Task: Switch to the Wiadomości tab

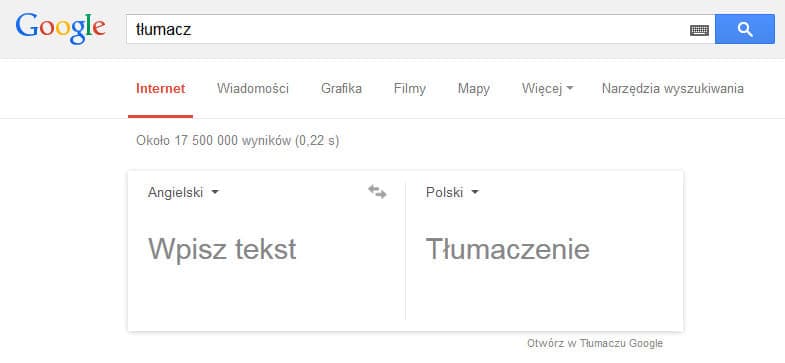Action: point(253,89)
